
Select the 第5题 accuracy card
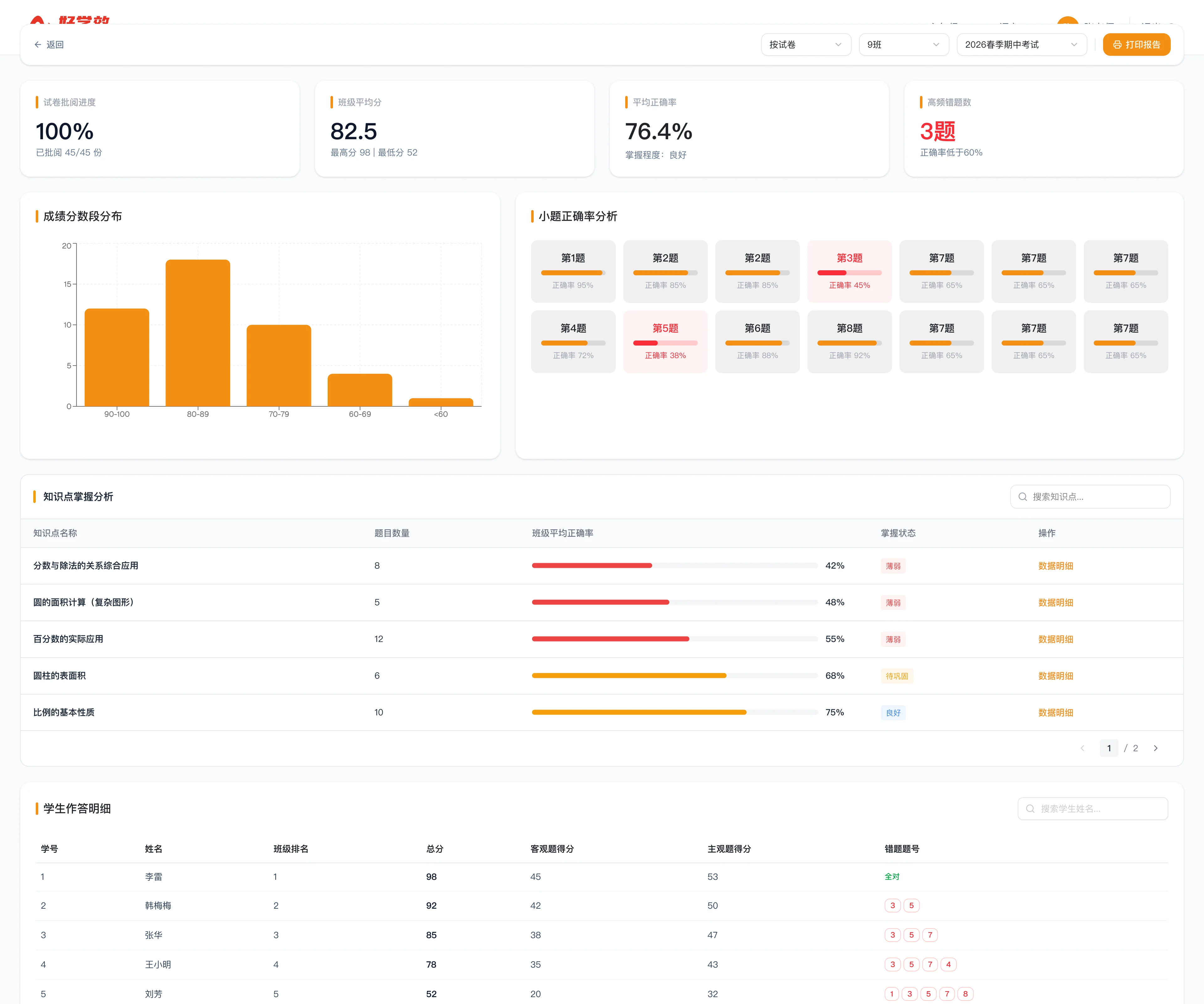[x=665, y=342]
